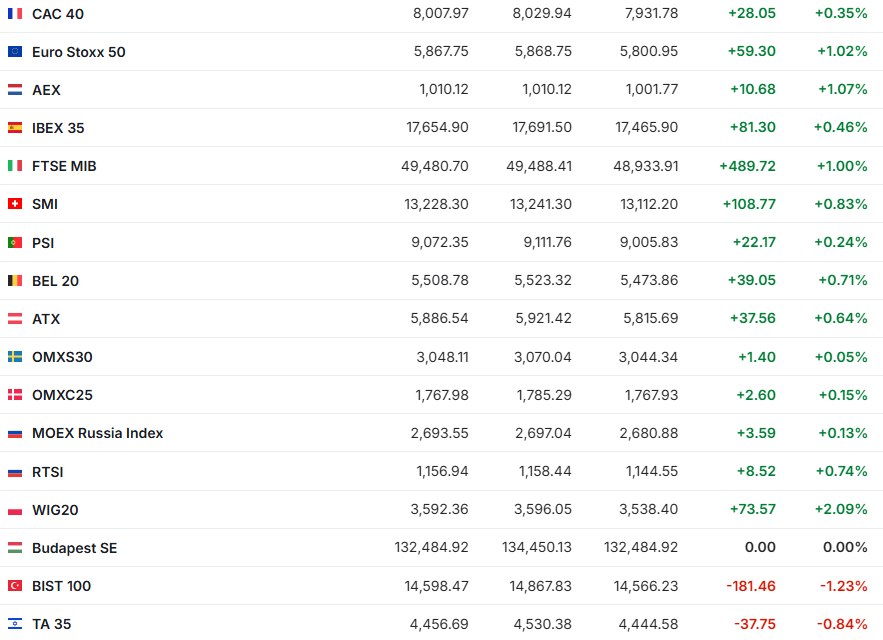Click the Austrian flag icon beside ATX
The image size is (883, 640).
tap(15, 319)
